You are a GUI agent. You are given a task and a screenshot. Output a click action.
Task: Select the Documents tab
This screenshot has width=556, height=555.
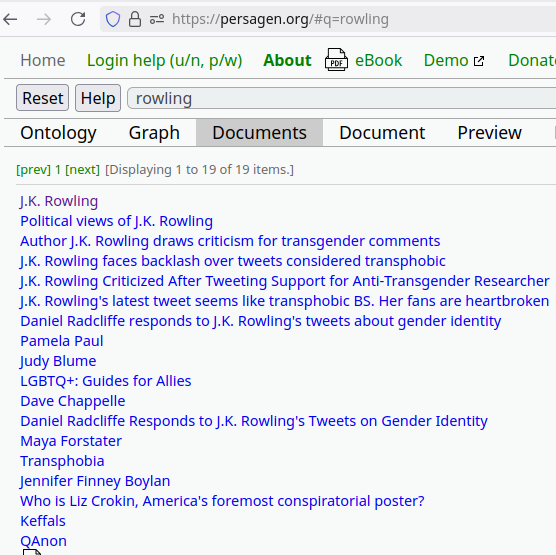point(260,133)
